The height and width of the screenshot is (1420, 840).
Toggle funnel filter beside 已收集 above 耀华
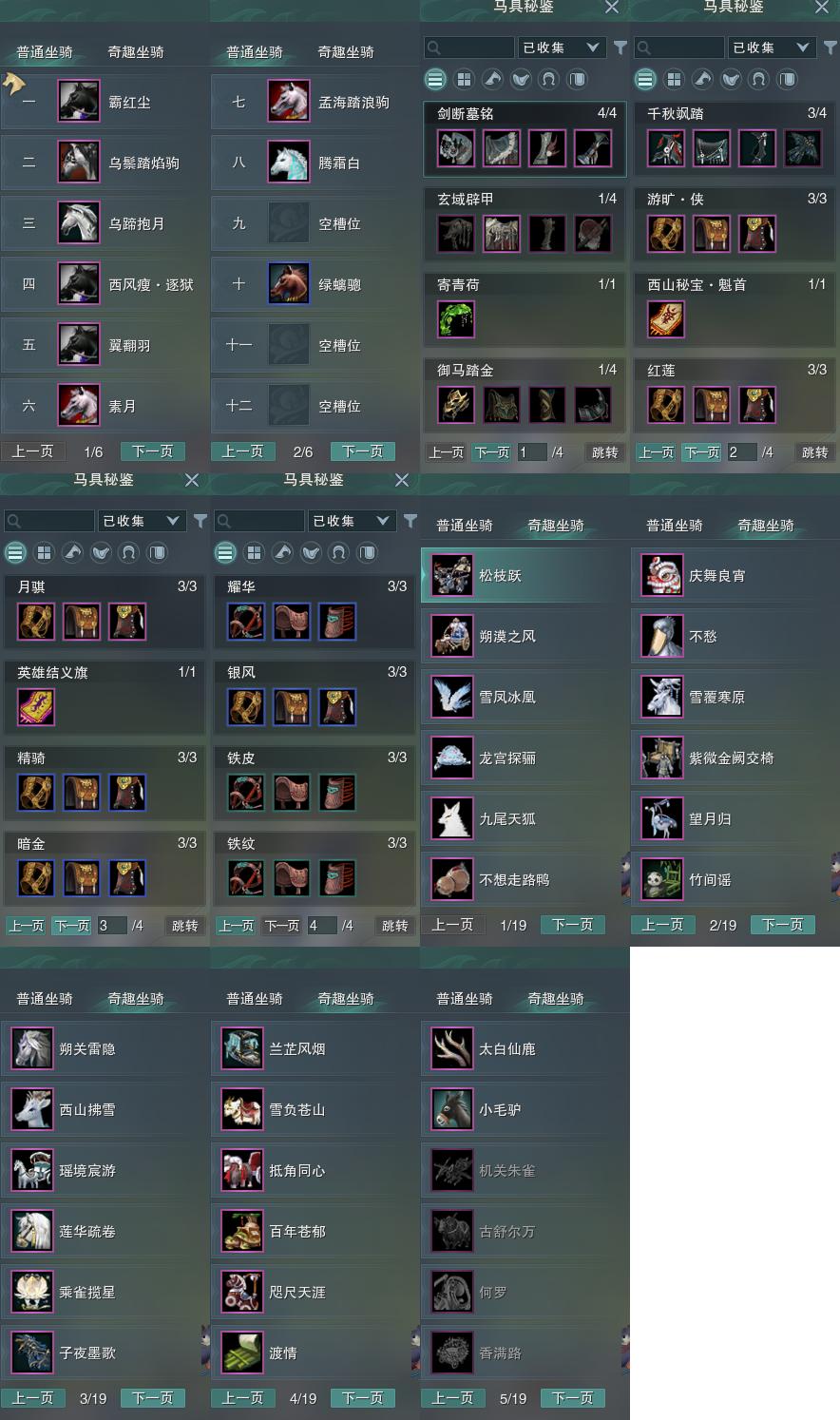(410, 521)
